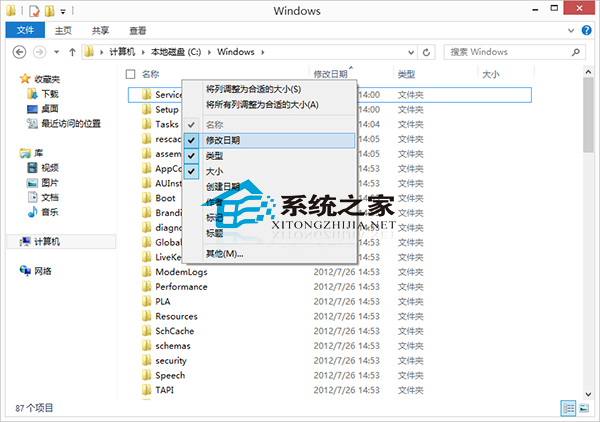Viewport: 600px width, 422px height.
Task: Toggle the select-all checkbox in header
Action: pos(130,74)
